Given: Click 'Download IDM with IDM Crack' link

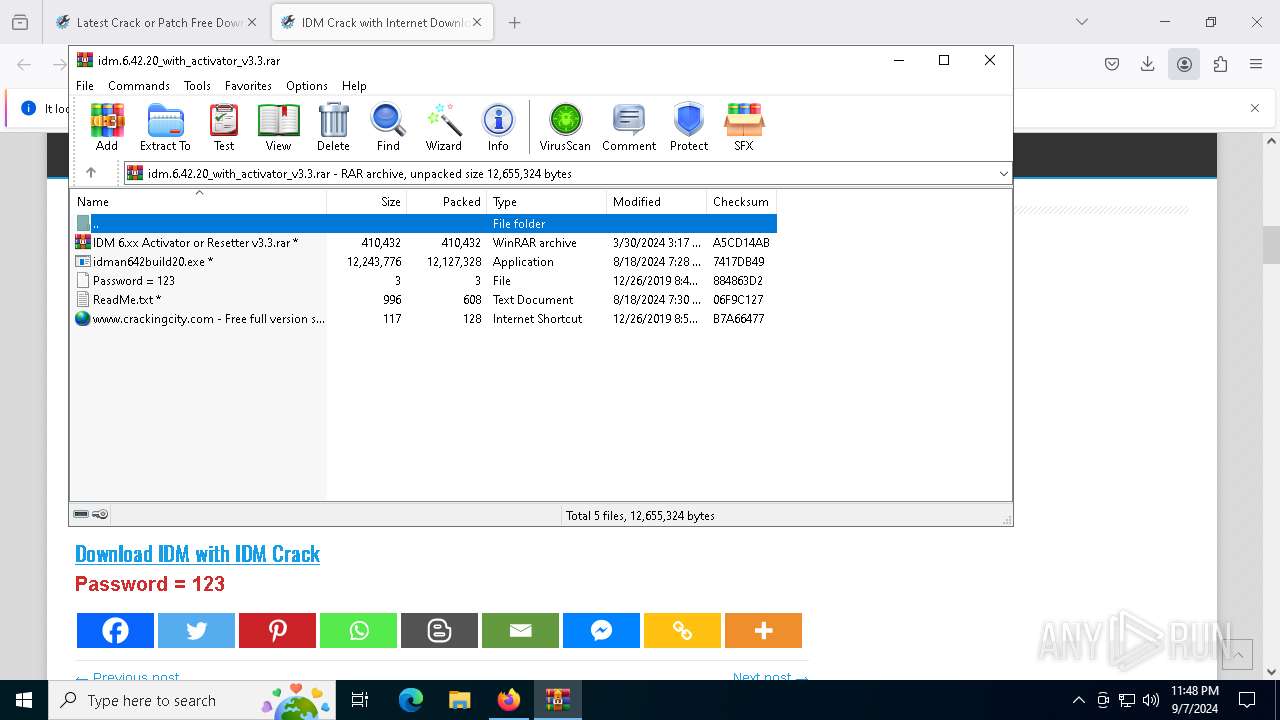Looking at the screenshot, I should click(197, 554).
